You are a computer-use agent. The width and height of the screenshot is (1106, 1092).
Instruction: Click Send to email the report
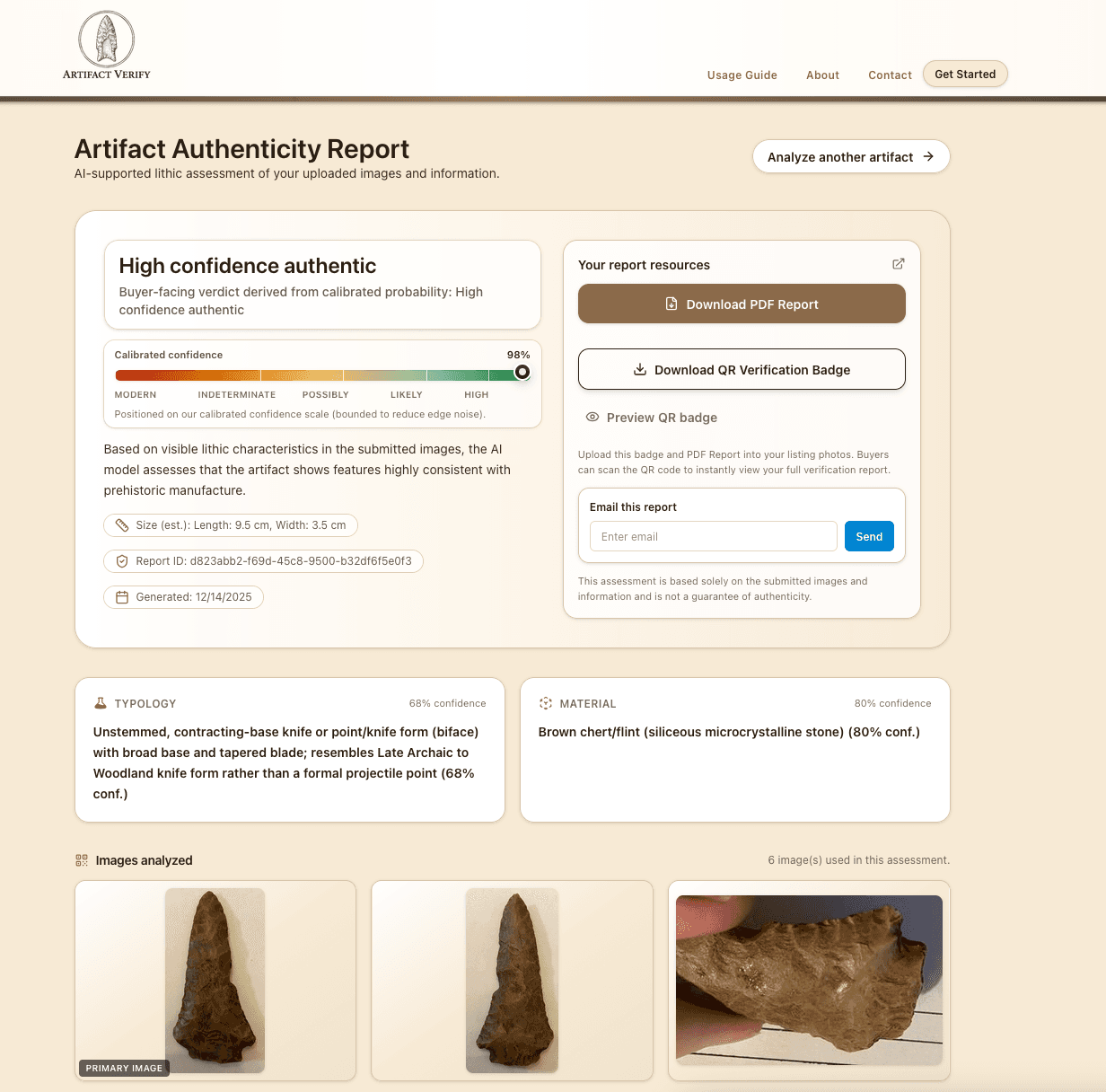point(869,536)
